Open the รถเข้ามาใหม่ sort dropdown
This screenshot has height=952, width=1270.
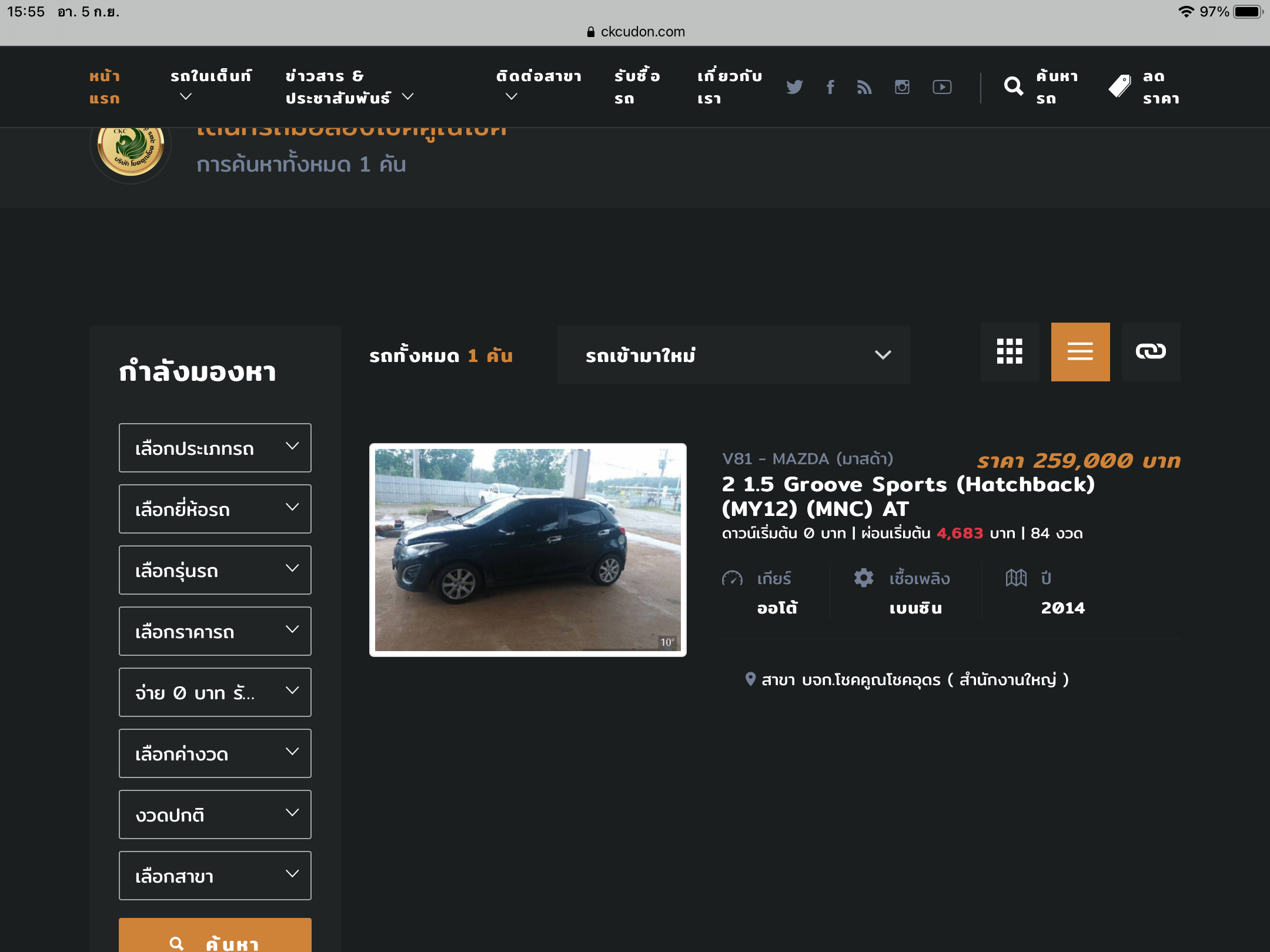click(733, 355)
